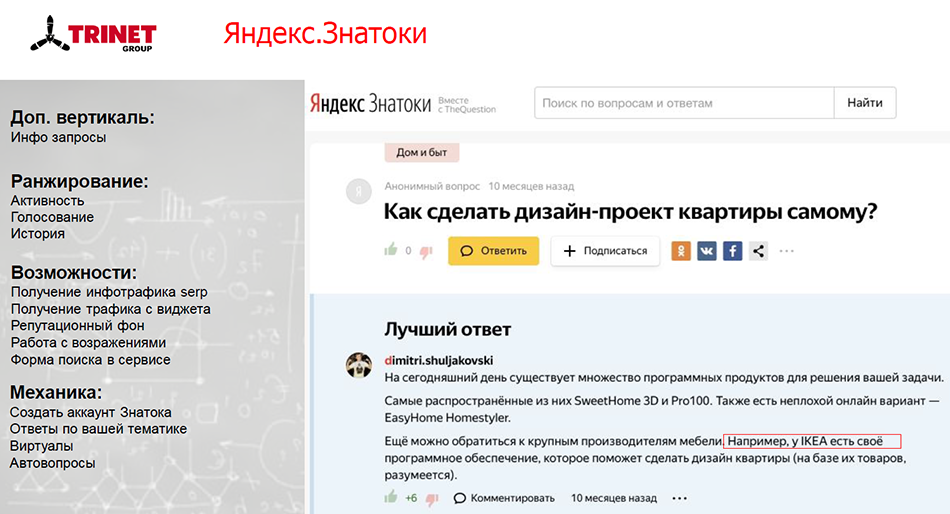Click the Голосование line
Screen dimensions: 950x514
pyautogui.click(x=52, y=217)
